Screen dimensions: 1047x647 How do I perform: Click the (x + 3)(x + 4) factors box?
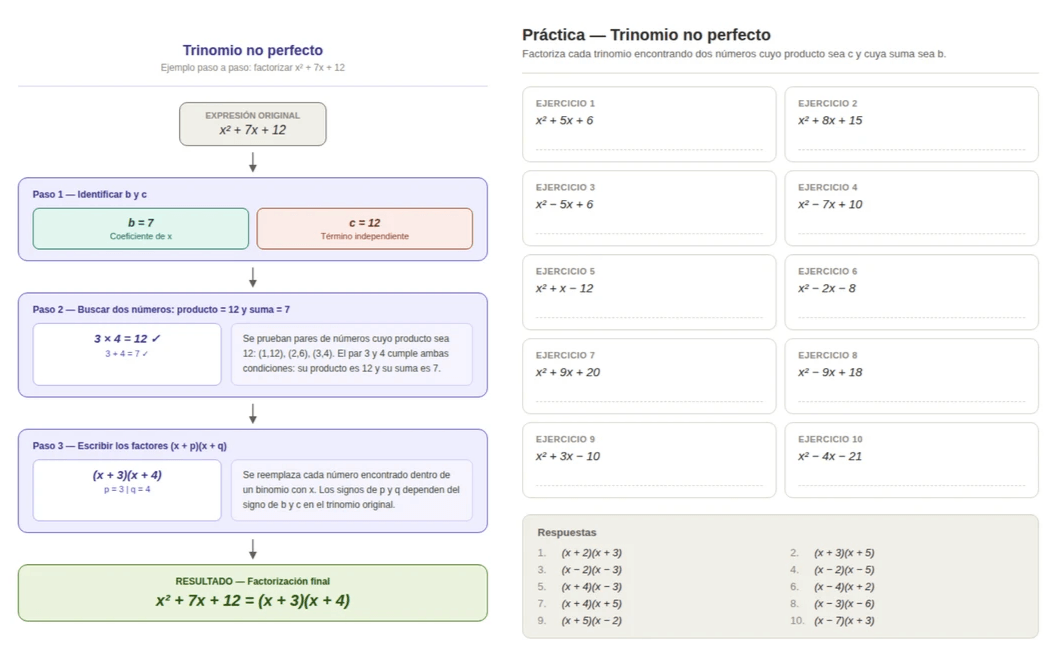(127, 490)
